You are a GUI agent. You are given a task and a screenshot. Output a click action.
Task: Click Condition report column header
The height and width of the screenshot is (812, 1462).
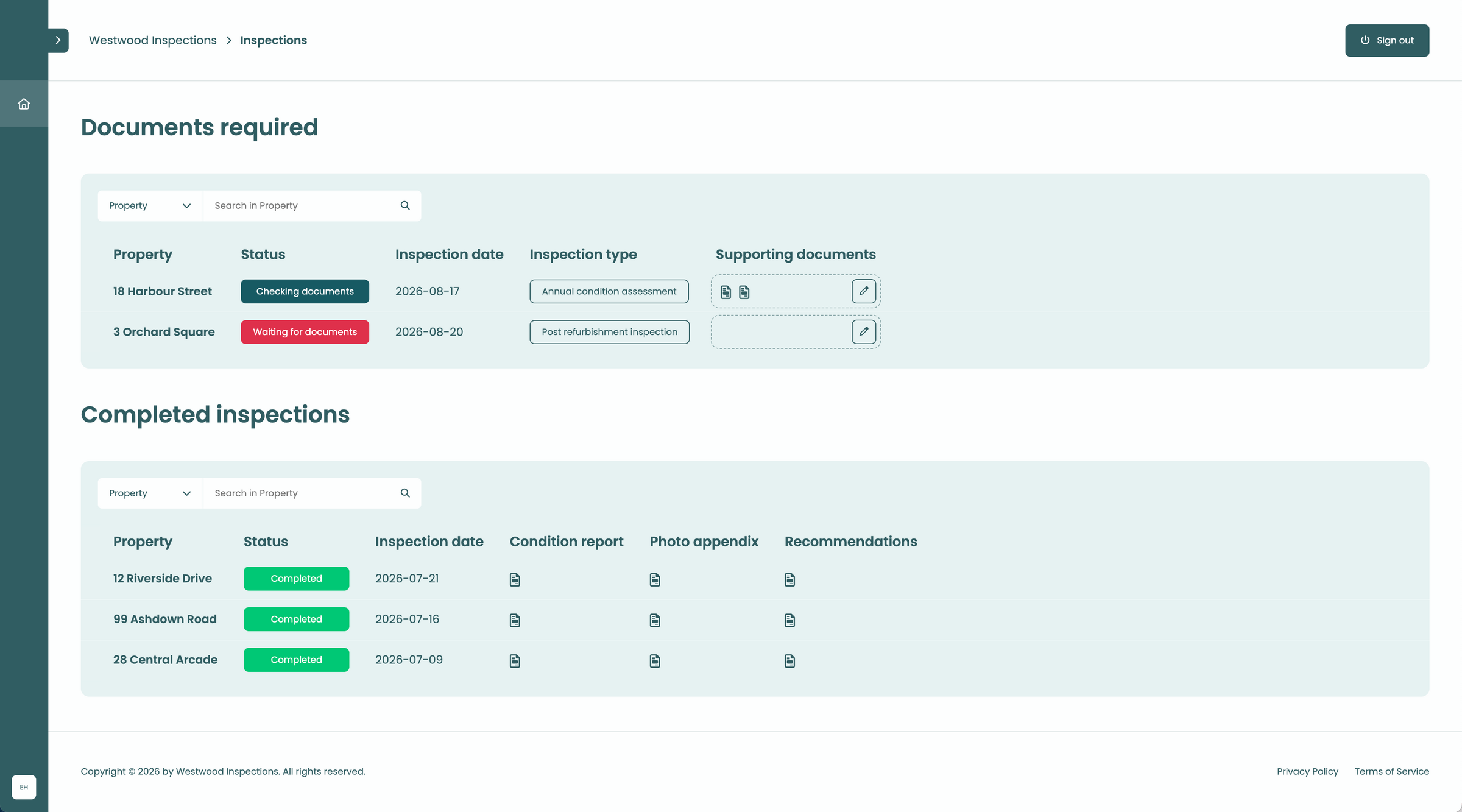(567, 542)
